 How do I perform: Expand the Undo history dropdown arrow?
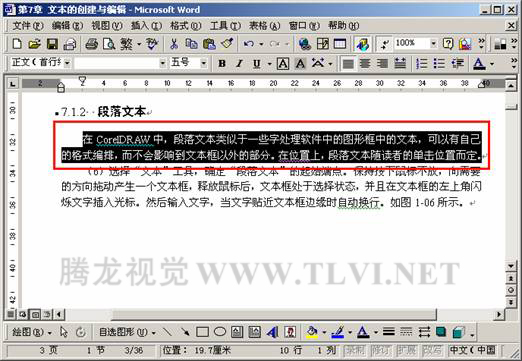pyautogui.click(x=261, y=44)
